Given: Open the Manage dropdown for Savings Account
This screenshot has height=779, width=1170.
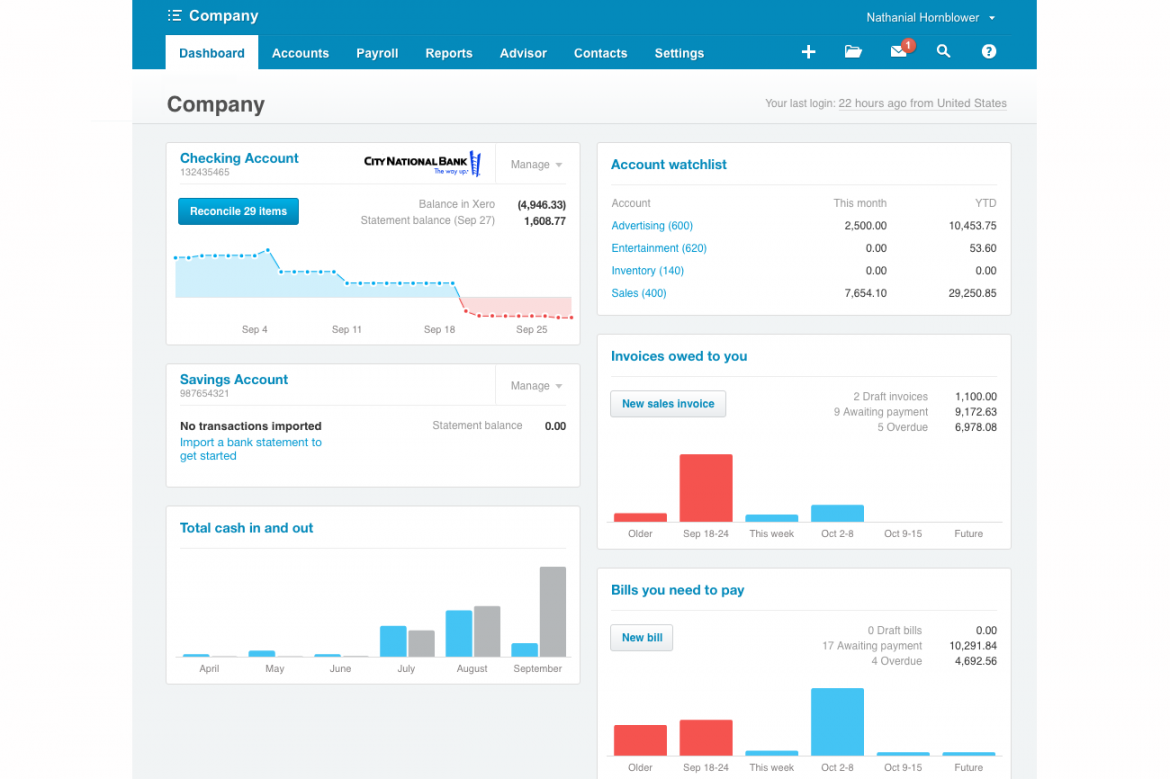Looking at the screenshot, I should (x=535, y=385).
